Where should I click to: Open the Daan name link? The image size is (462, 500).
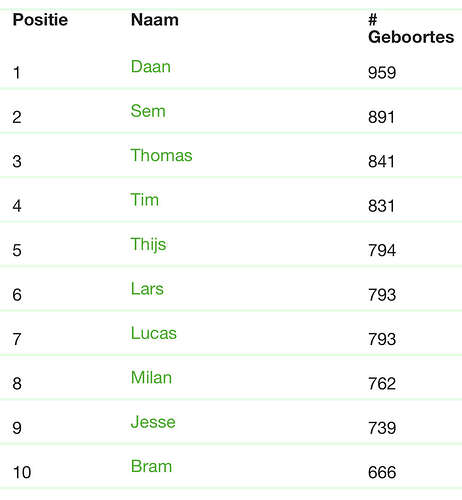coord(151,66)
